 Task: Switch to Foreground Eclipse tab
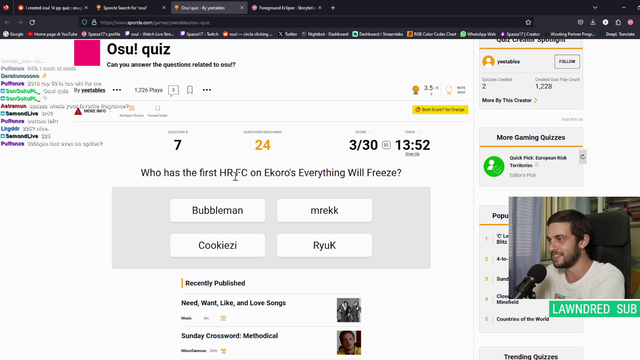pos(287,8)
